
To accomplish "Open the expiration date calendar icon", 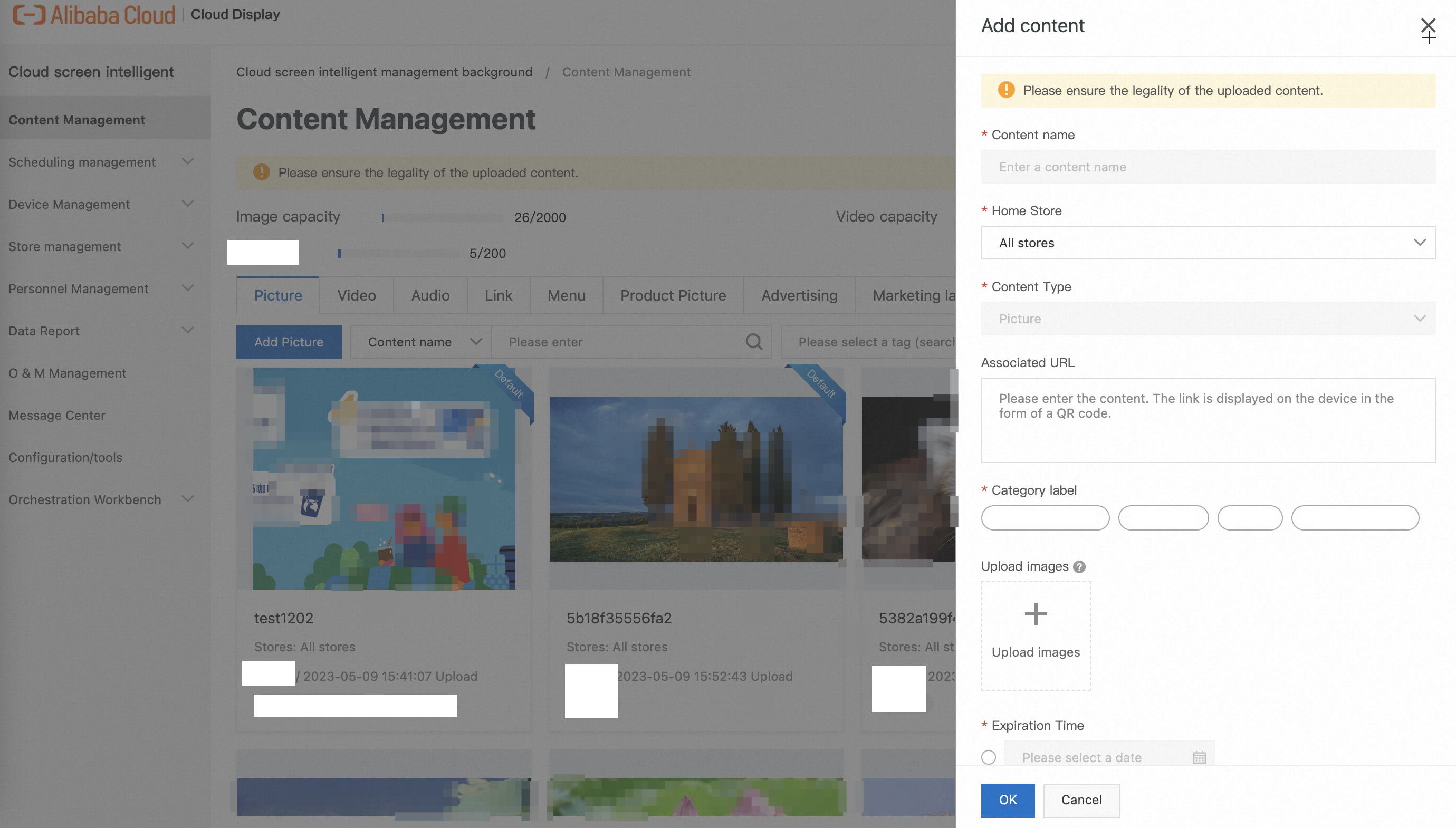I will tap(1200, 757).
